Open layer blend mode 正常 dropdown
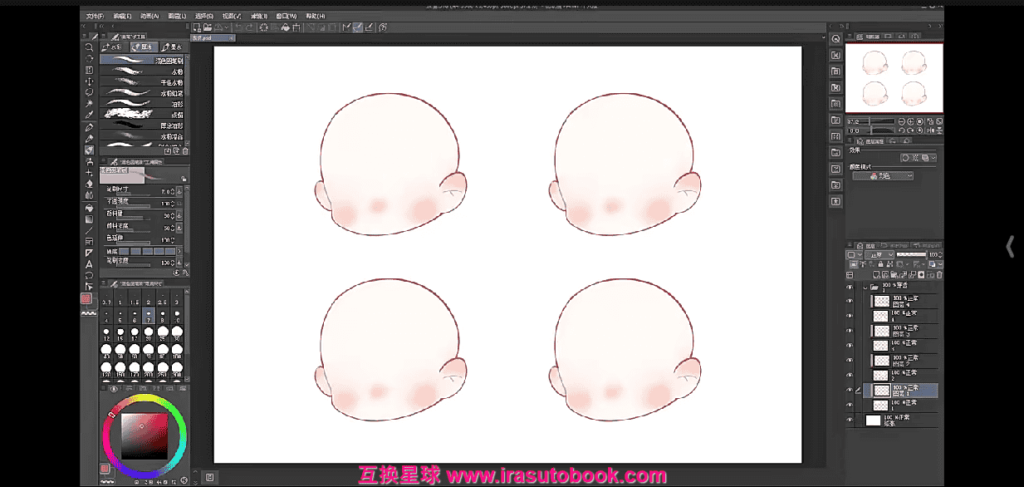1024x487 pixels. [880, 254]
